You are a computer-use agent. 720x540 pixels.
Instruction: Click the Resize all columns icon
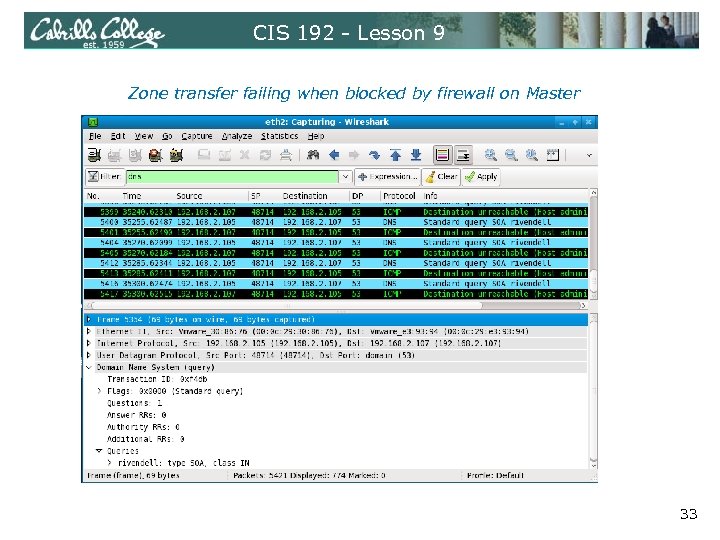552,155
